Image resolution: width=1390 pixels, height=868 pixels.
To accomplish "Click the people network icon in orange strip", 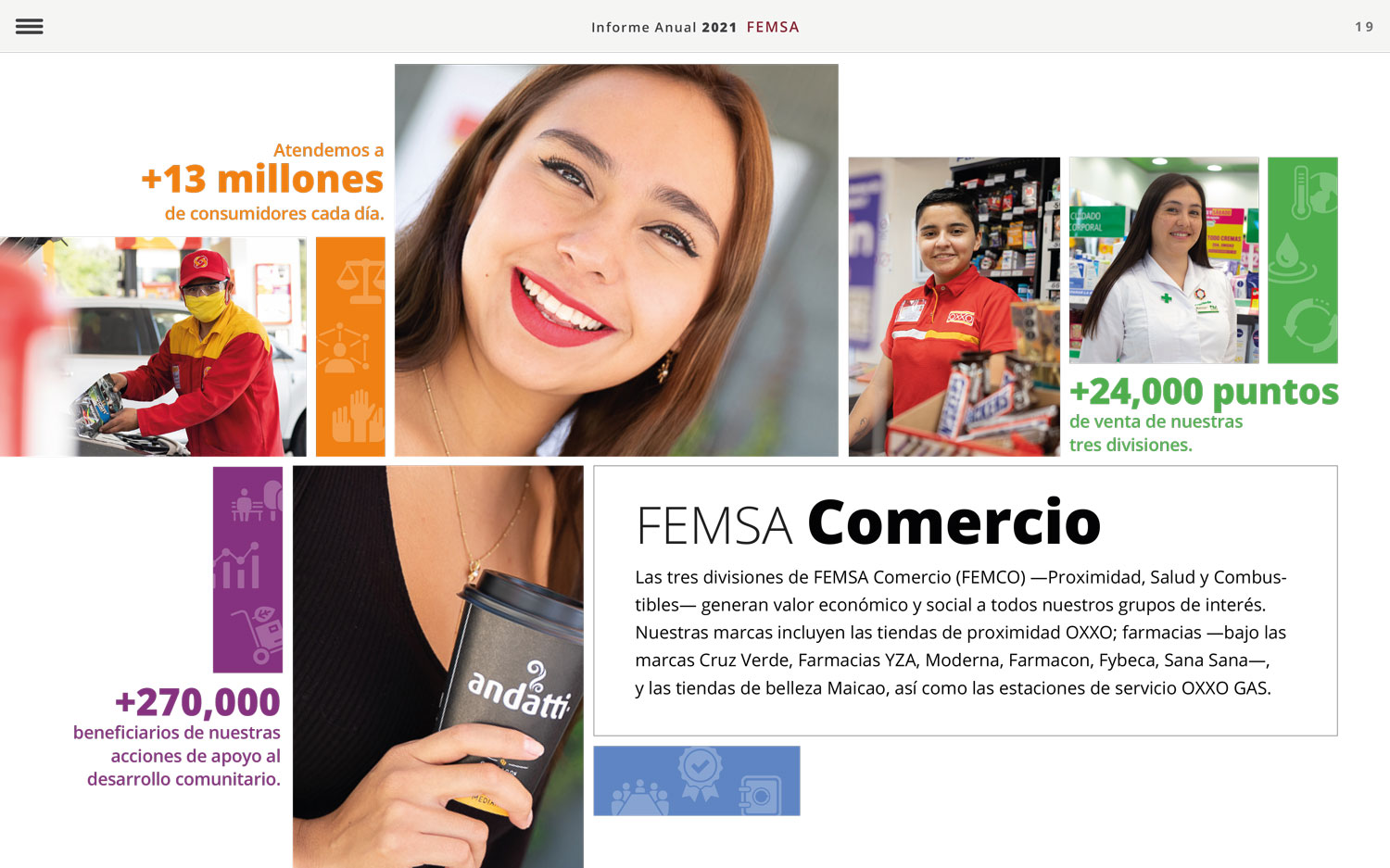I will point(345,347).
